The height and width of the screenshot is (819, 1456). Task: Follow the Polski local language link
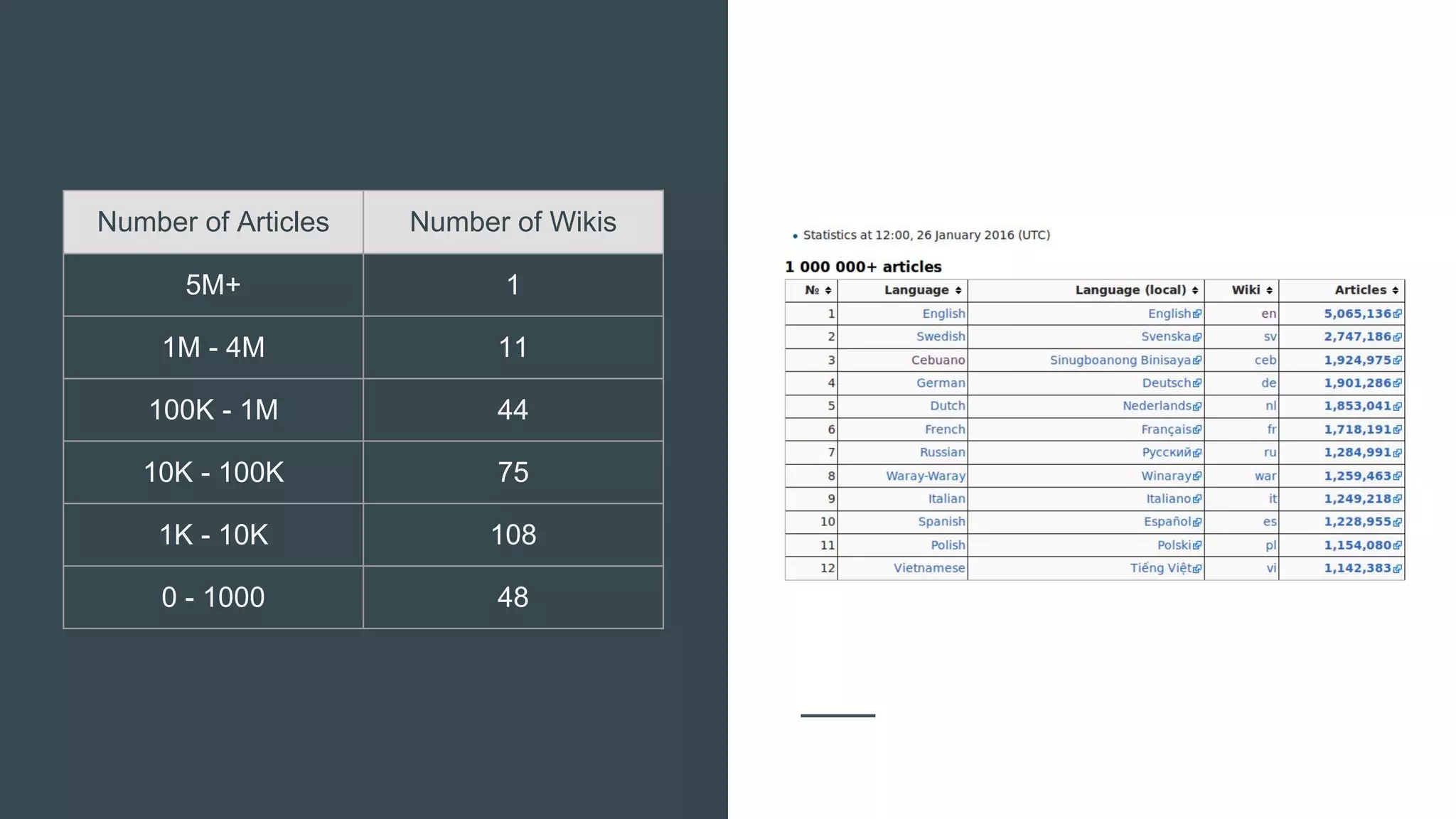click(x=1174, y=545)
